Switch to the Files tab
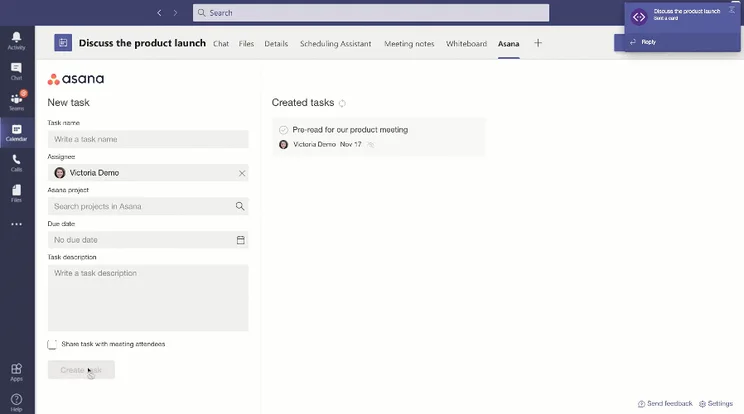The height and width of the screenshot is (414, 744). tap(246, 44)
